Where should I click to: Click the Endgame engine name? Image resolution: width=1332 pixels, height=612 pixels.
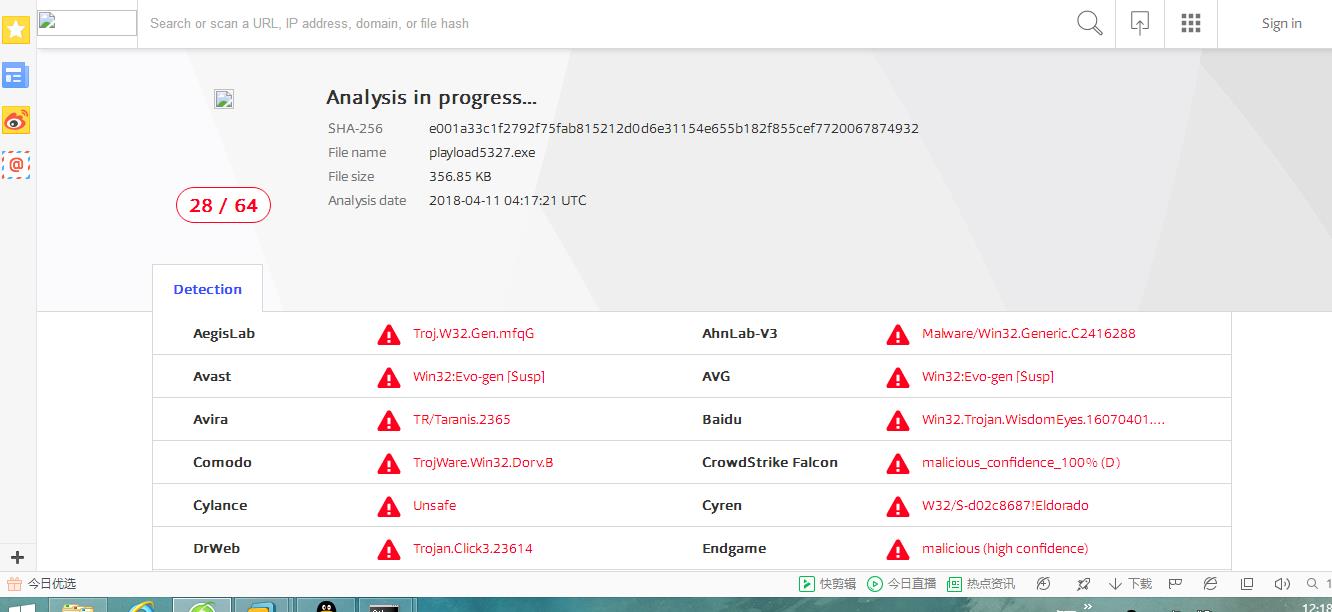pos(734,548)
